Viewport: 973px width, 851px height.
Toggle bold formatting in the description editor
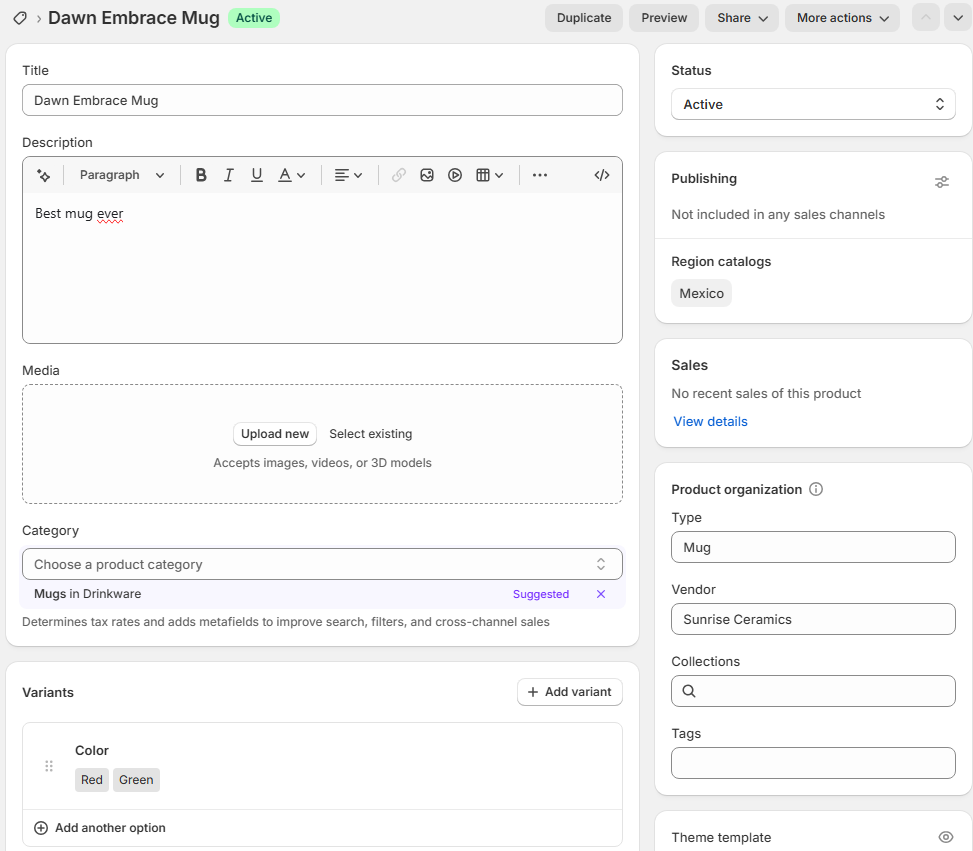201,174
